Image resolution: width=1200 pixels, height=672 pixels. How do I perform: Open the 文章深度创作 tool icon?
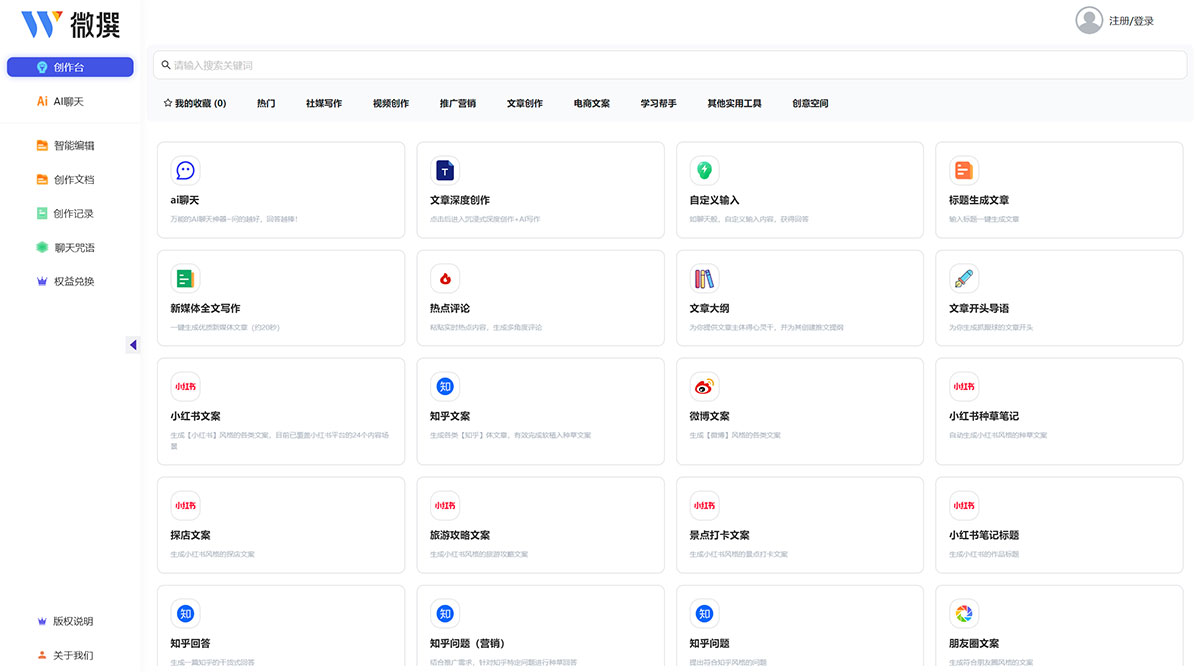444,171
